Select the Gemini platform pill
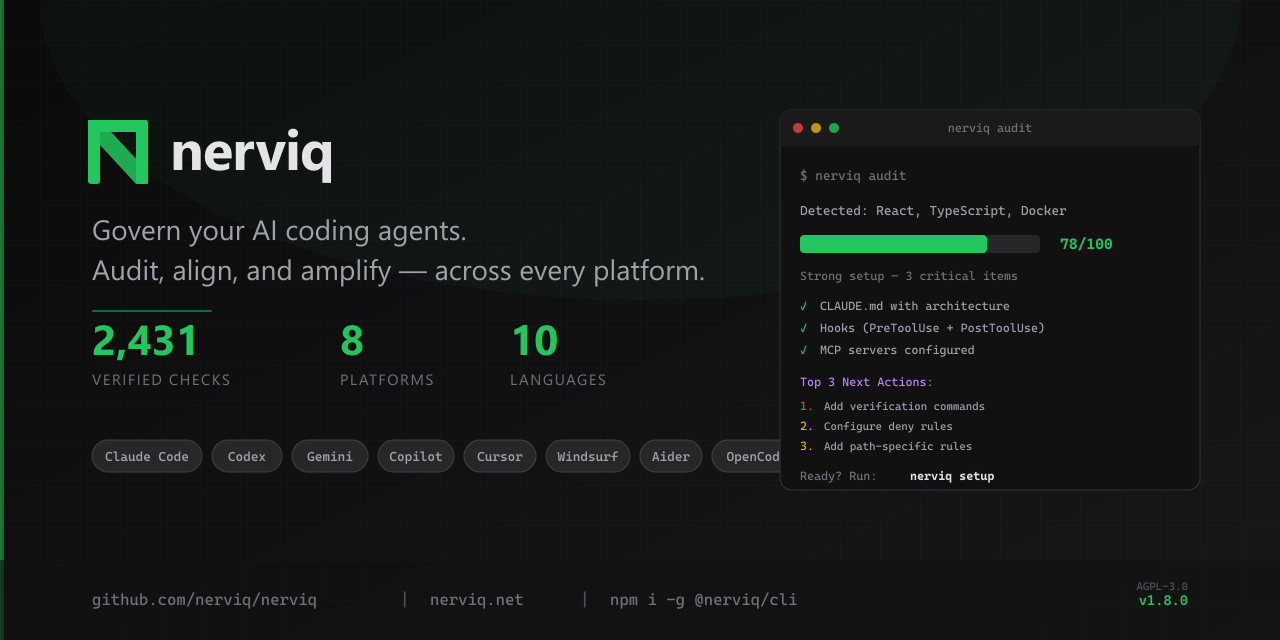This screenshot has width=1280, height=640. pos(330,456)
